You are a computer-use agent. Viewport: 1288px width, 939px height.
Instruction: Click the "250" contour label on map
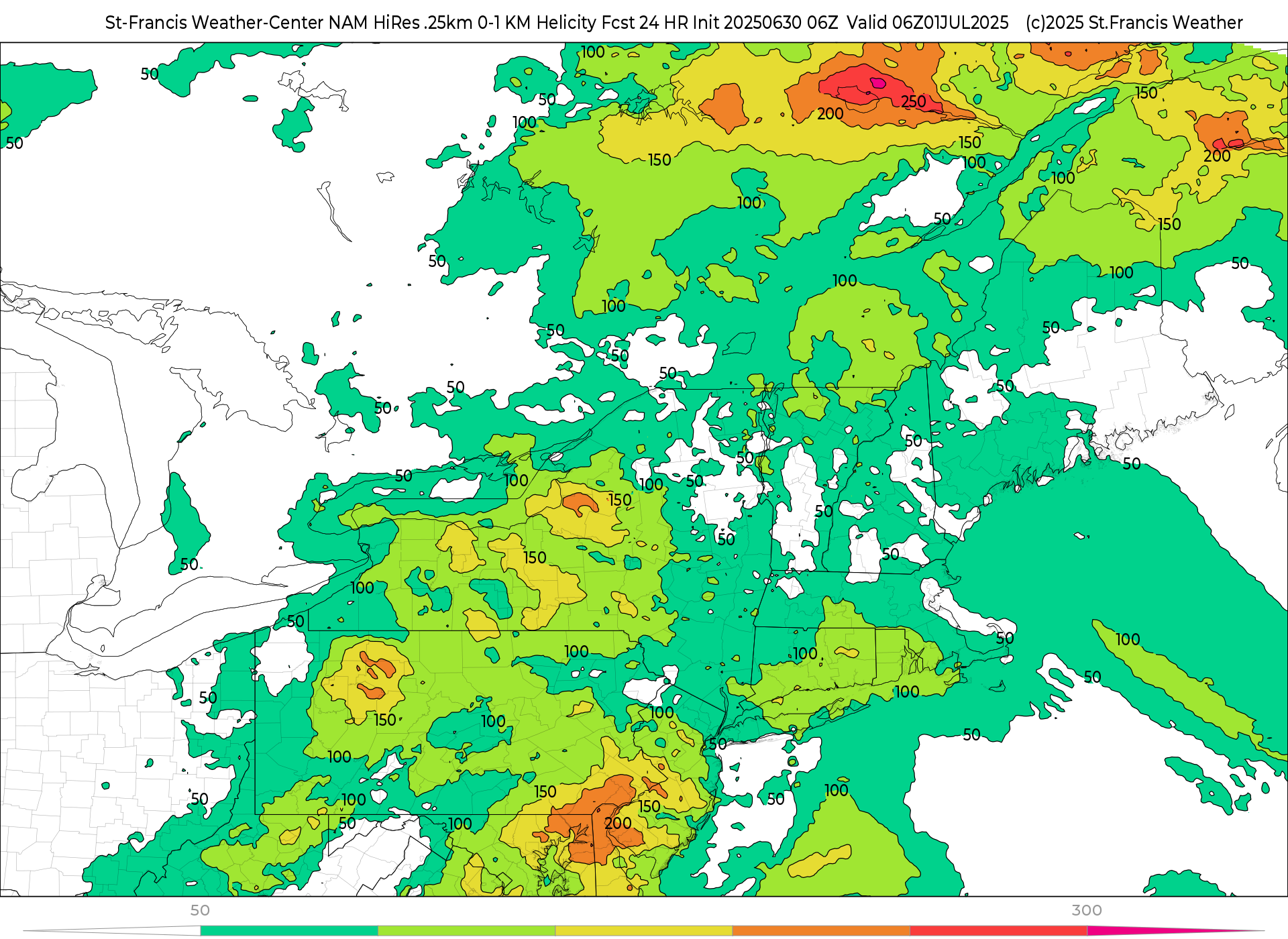[x=913, y=101]
